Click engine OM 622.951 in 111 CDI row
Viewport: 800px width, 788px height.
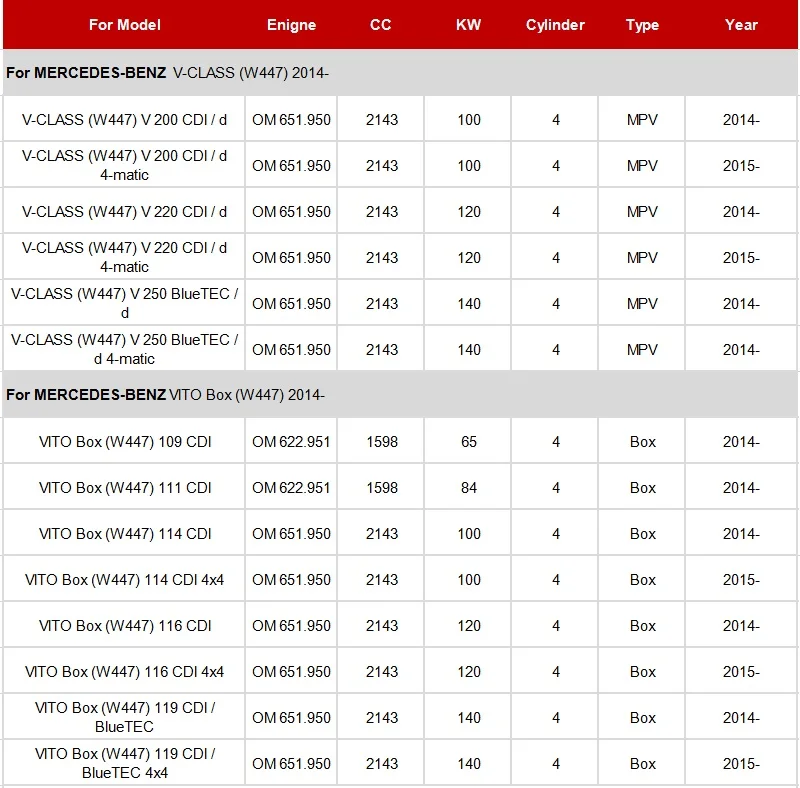tap(291, 487)
